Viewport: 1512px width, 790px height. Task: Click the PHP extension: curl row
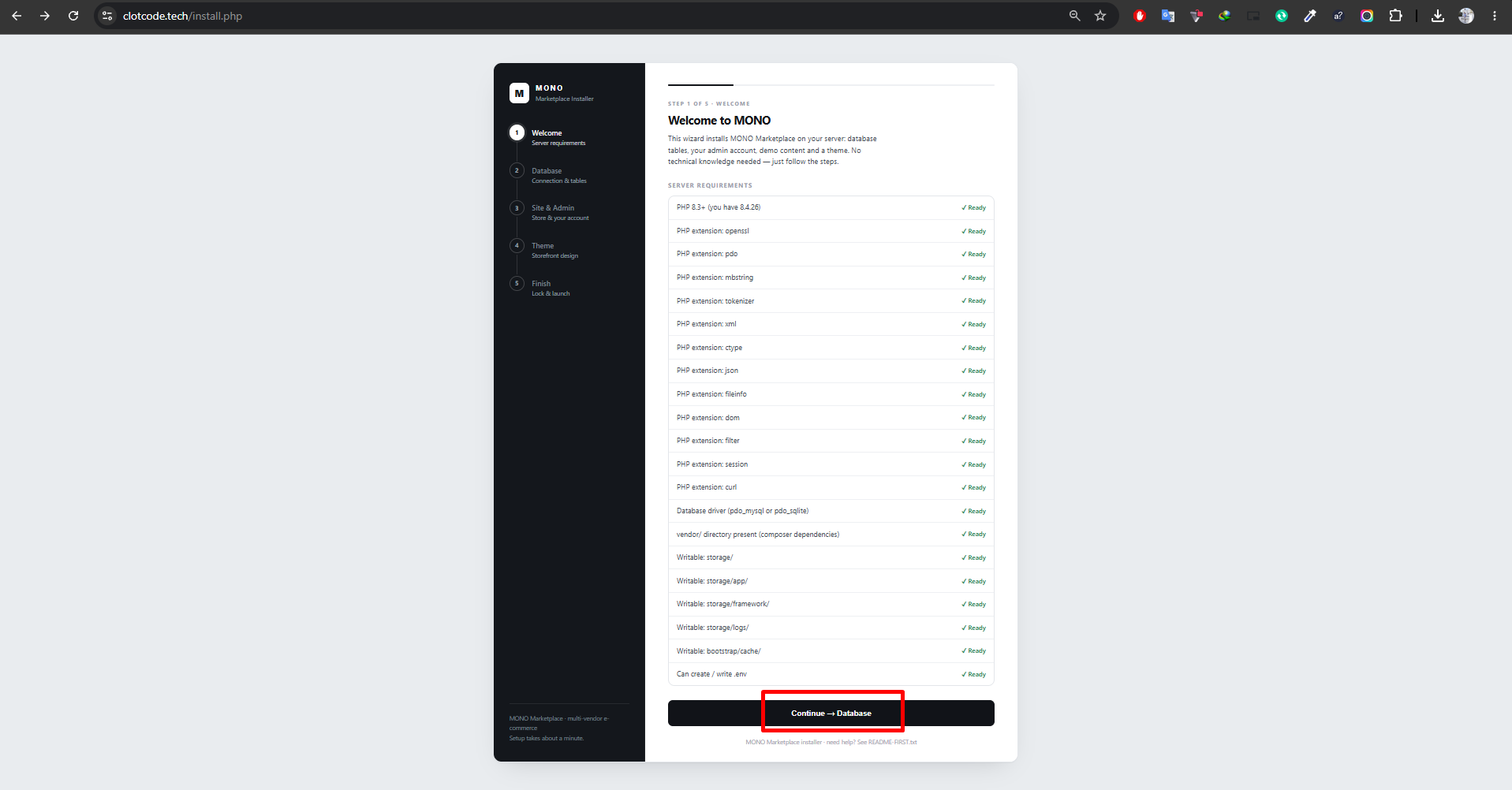pyautogui.click(x=831, y=487)
